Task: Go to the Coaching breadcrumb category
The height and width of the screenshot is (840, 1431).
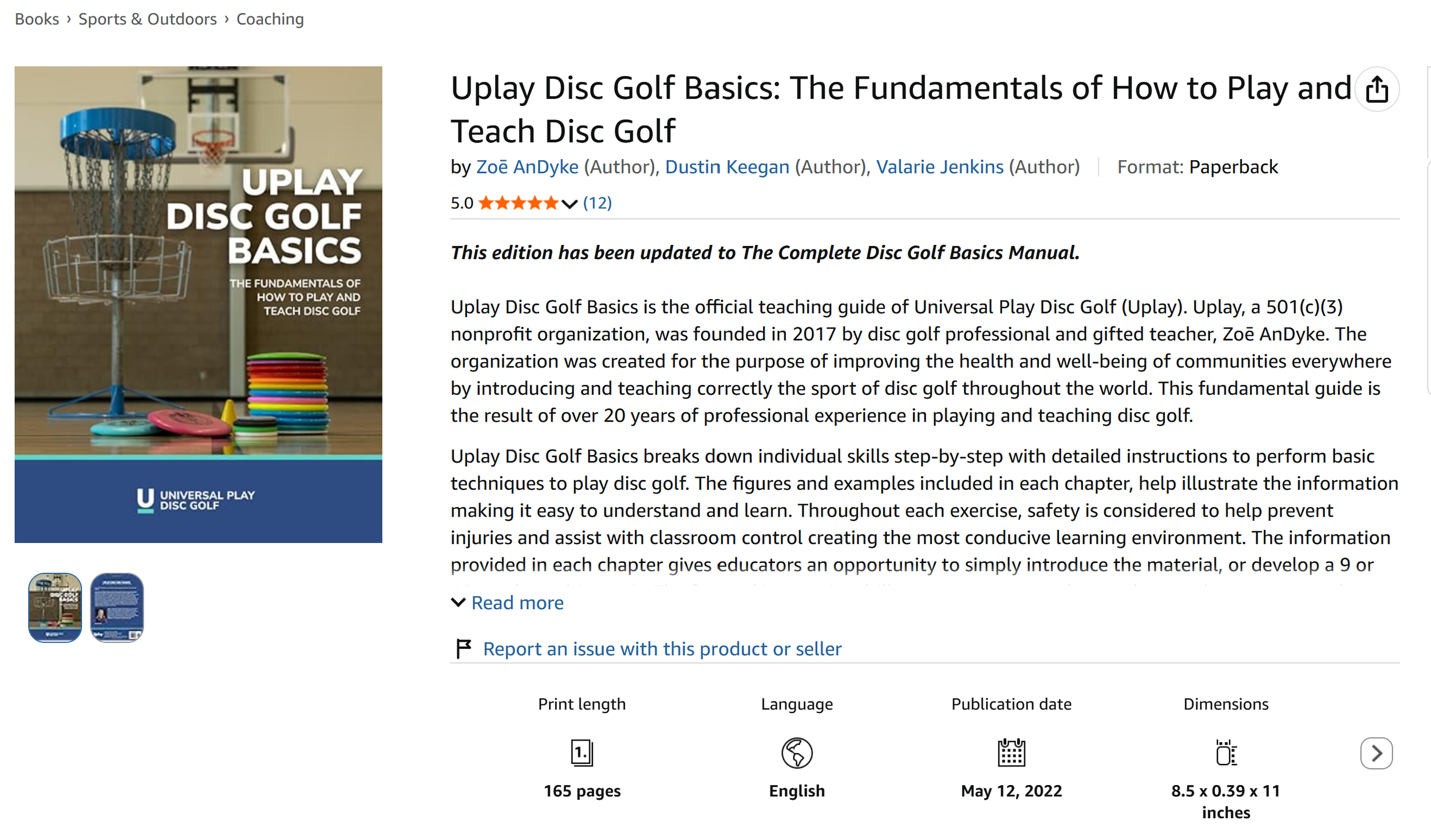Action: click(270, 19)
